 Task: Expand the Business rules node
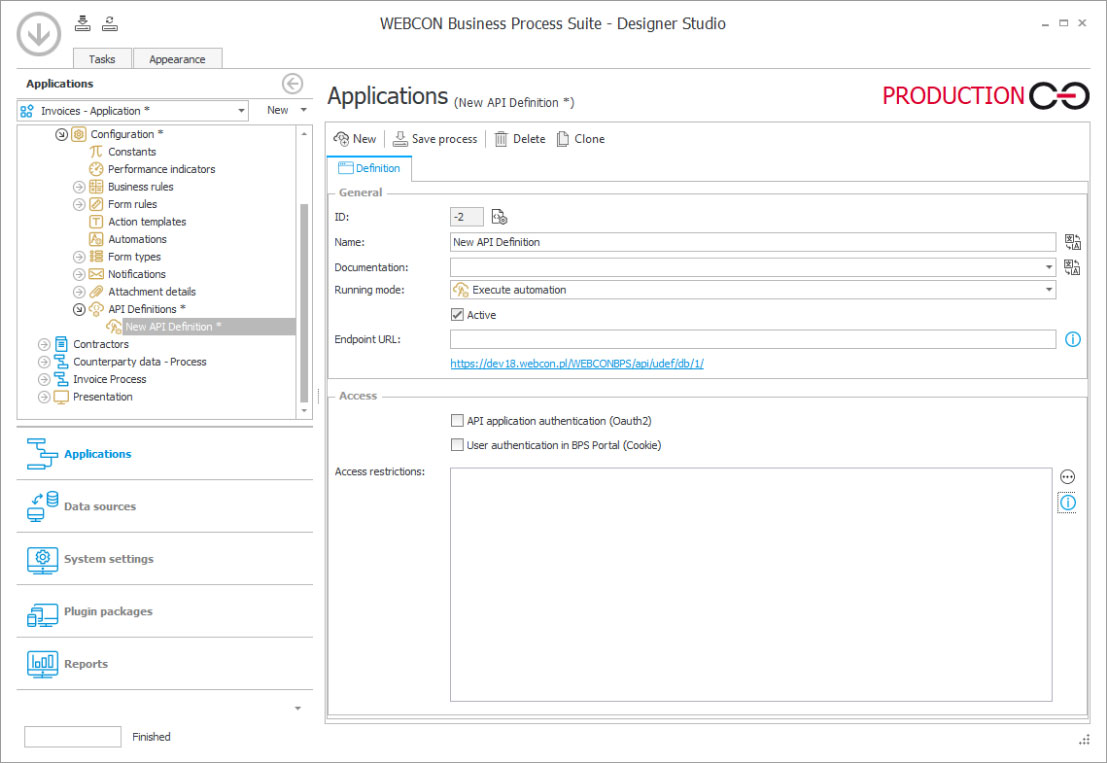79,187
